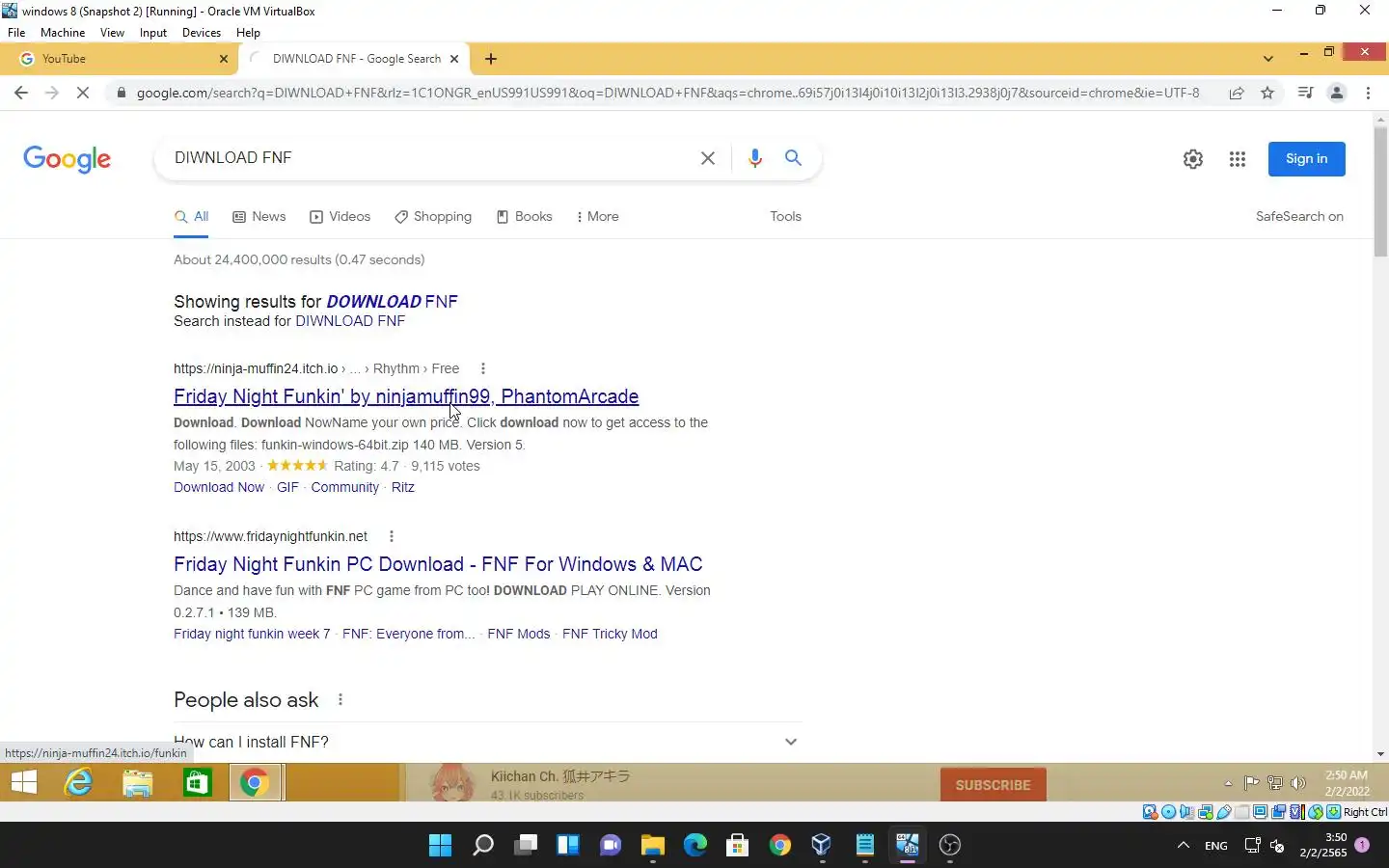
Task: Open host Windows 11 Start menu
Action: (440, 846)
